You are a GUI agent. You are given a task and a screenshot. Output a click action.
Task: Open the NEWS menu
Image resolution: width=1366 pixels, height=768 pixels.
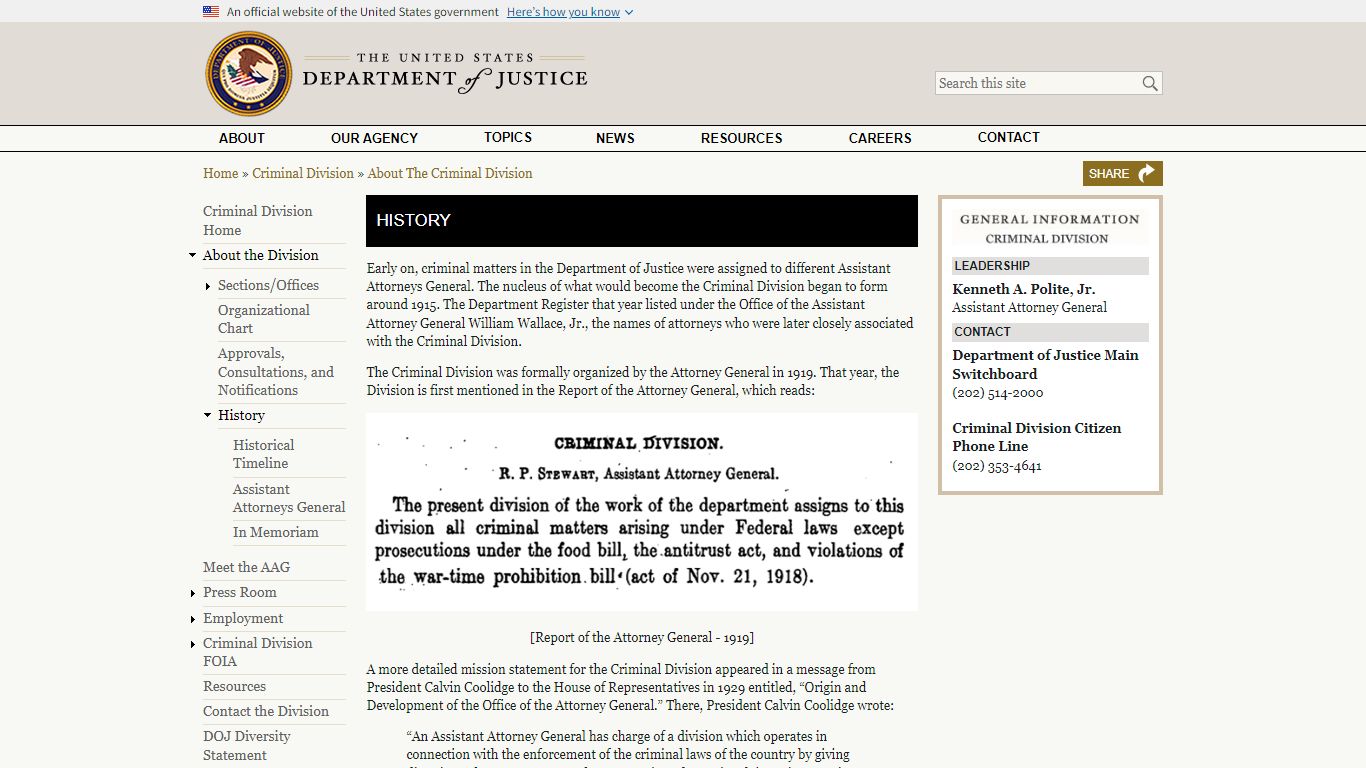click(615, 138)
